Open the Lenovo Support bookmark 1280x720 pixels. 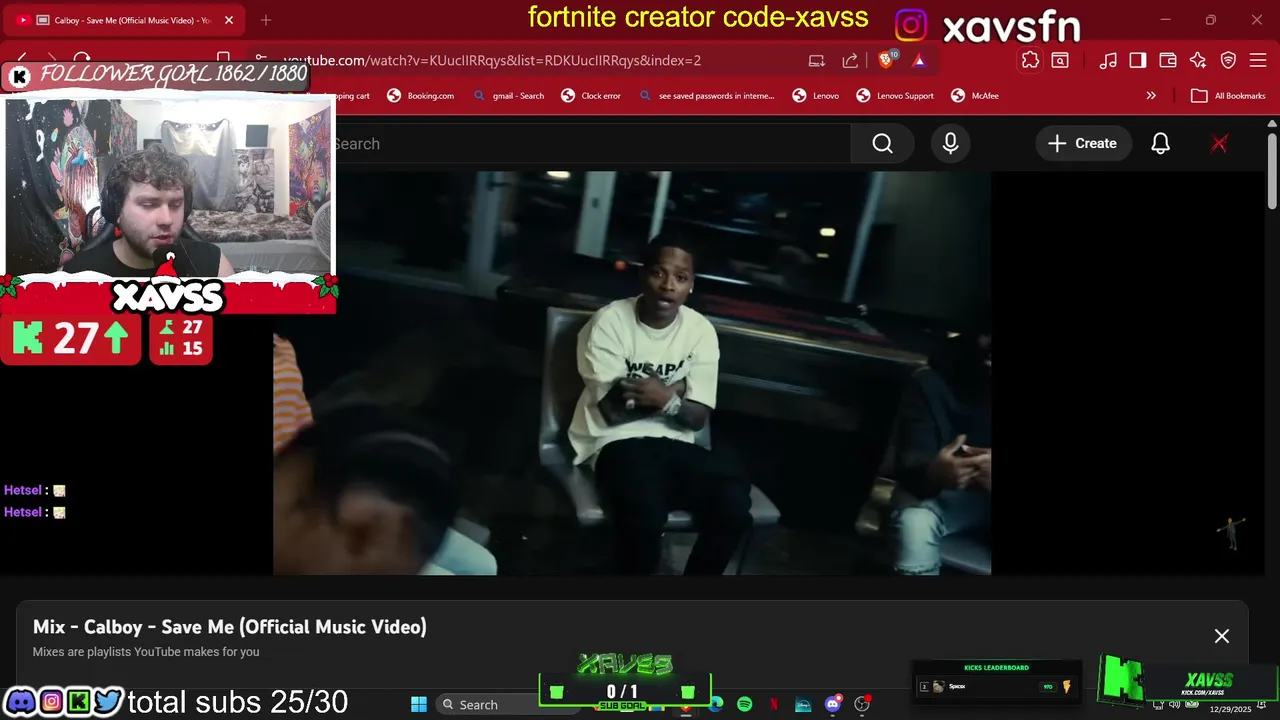tap(895, 96)
